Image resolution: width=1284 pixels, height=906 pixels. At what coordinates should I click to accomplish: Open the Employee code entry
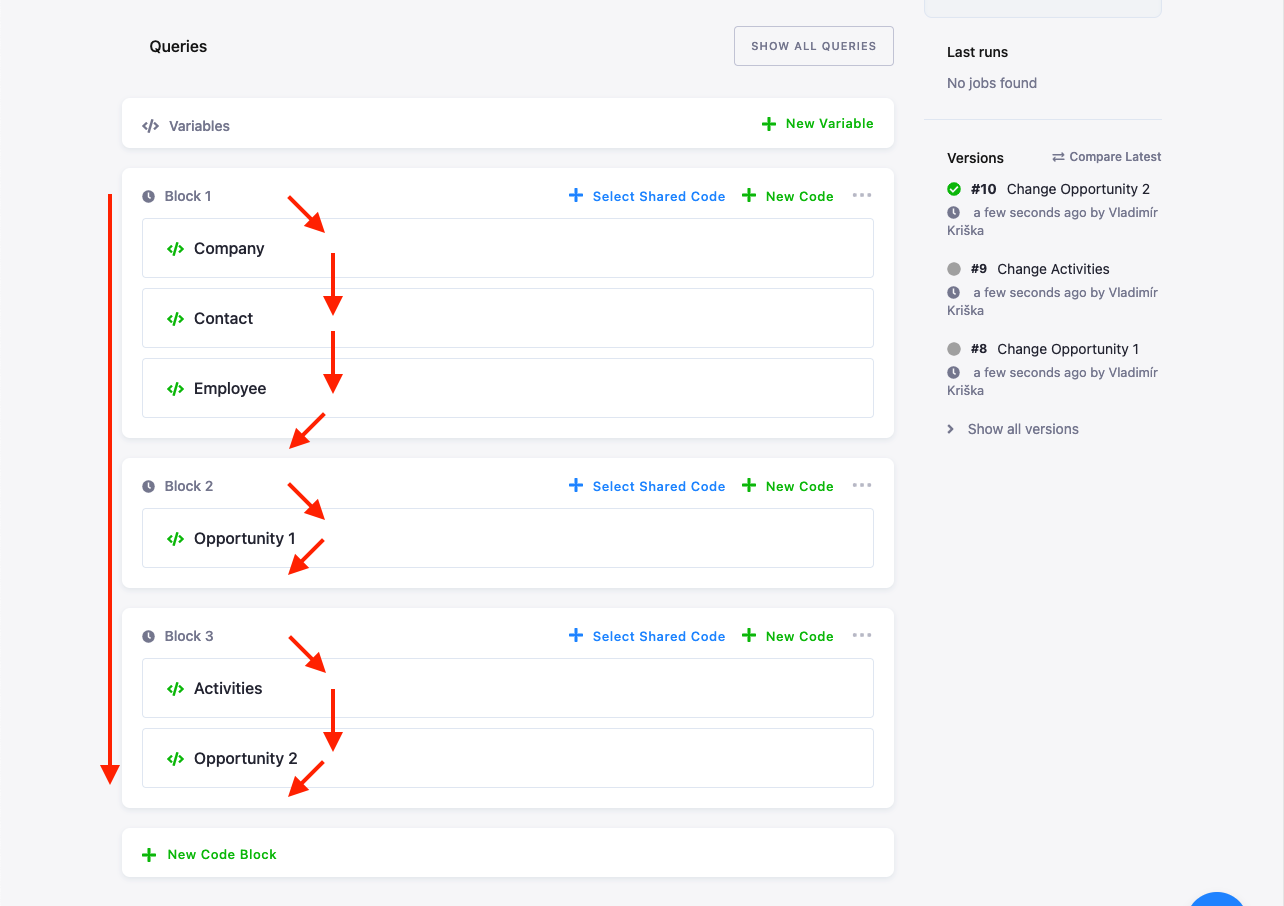click(x=508, y=388)
